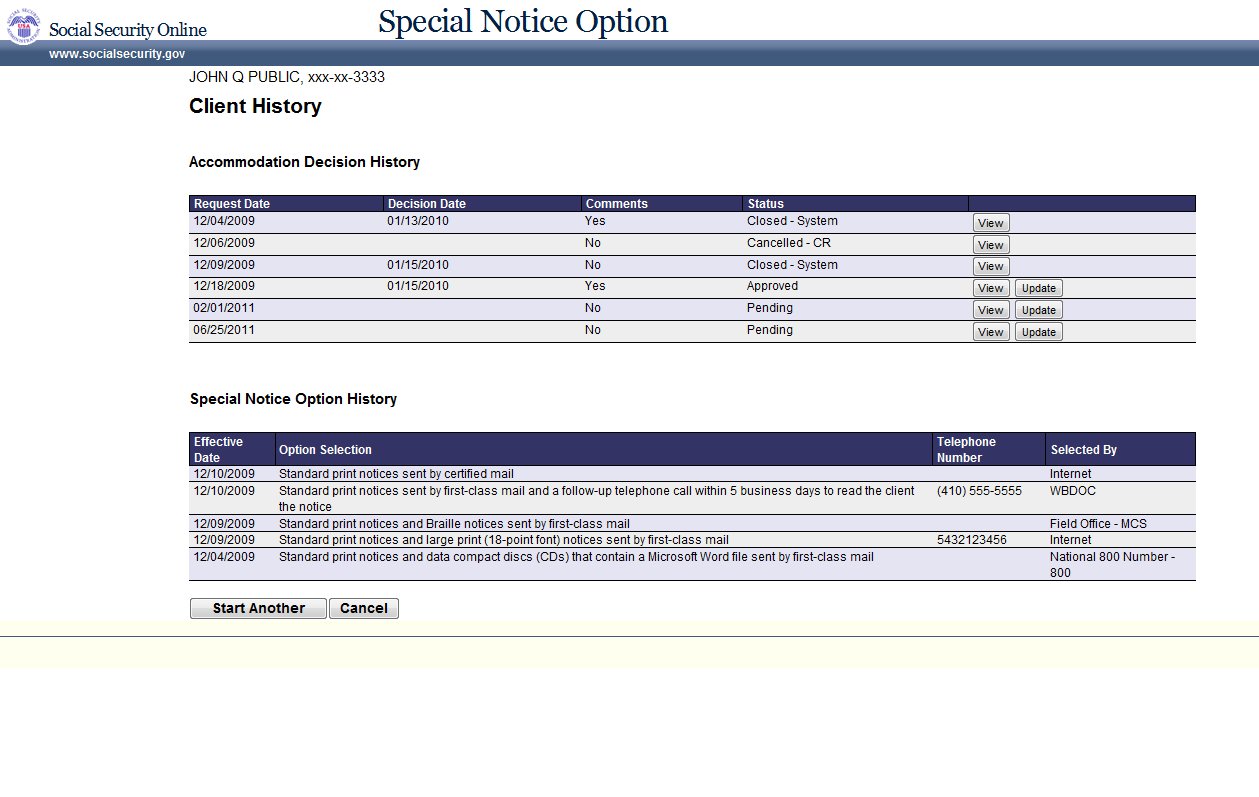Click the Client History heading

point(255,106)
